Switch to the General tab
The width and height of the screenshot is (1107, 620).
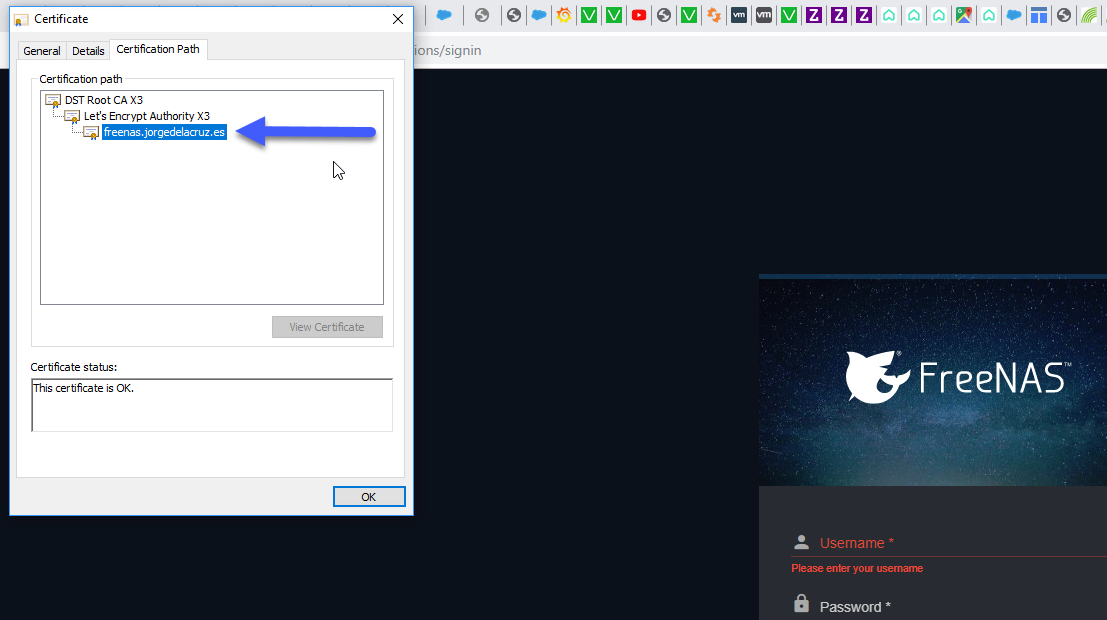click(42, 51)
